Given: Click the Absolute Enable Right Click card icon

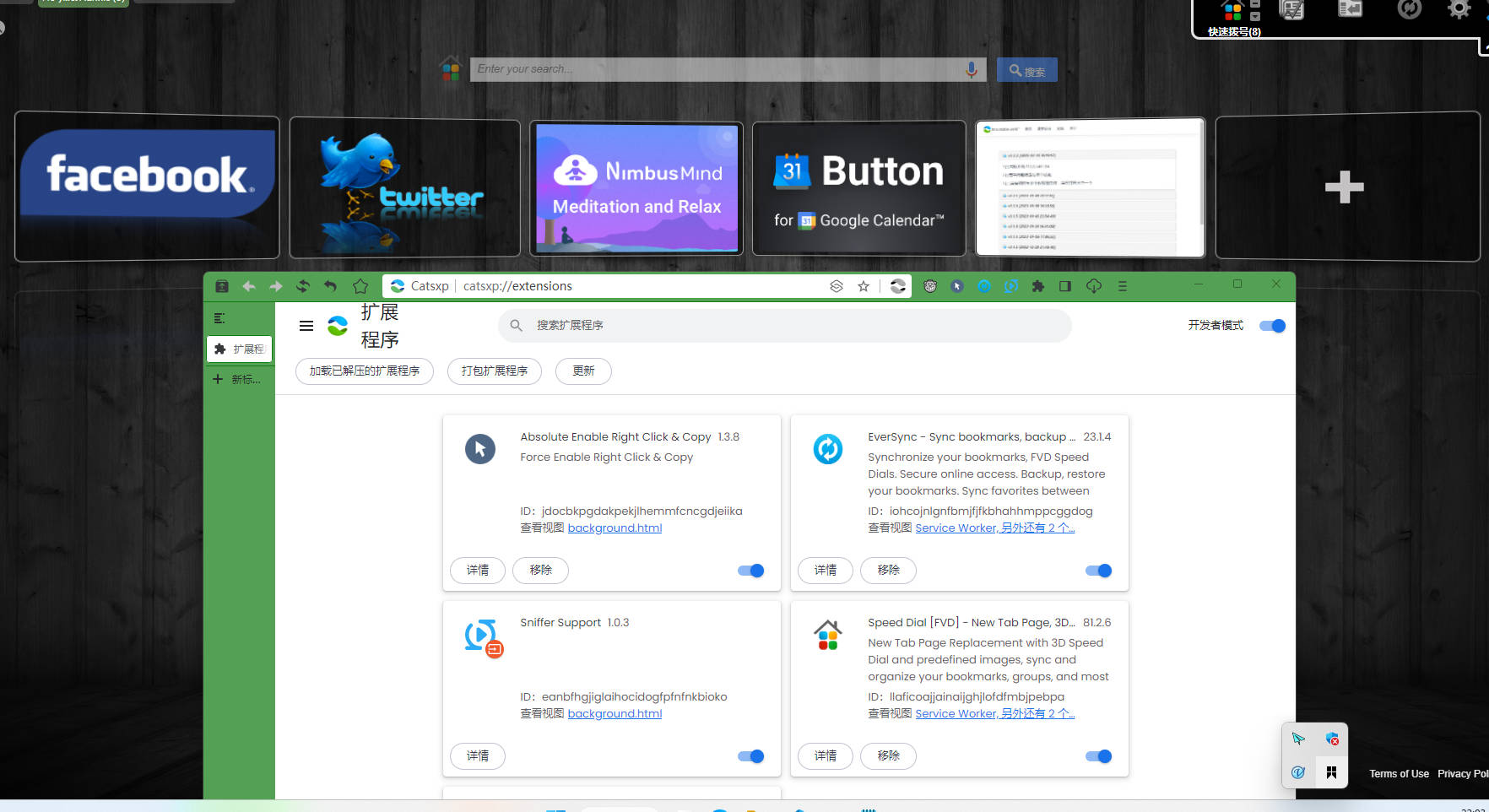Looking at the screenshot, I should coord(480,448).
